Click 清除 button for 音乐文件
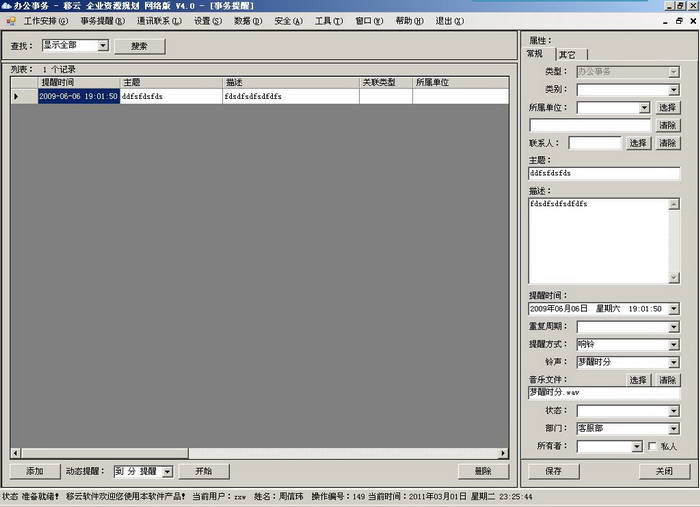Screen dimensions: 700x507 668,380
